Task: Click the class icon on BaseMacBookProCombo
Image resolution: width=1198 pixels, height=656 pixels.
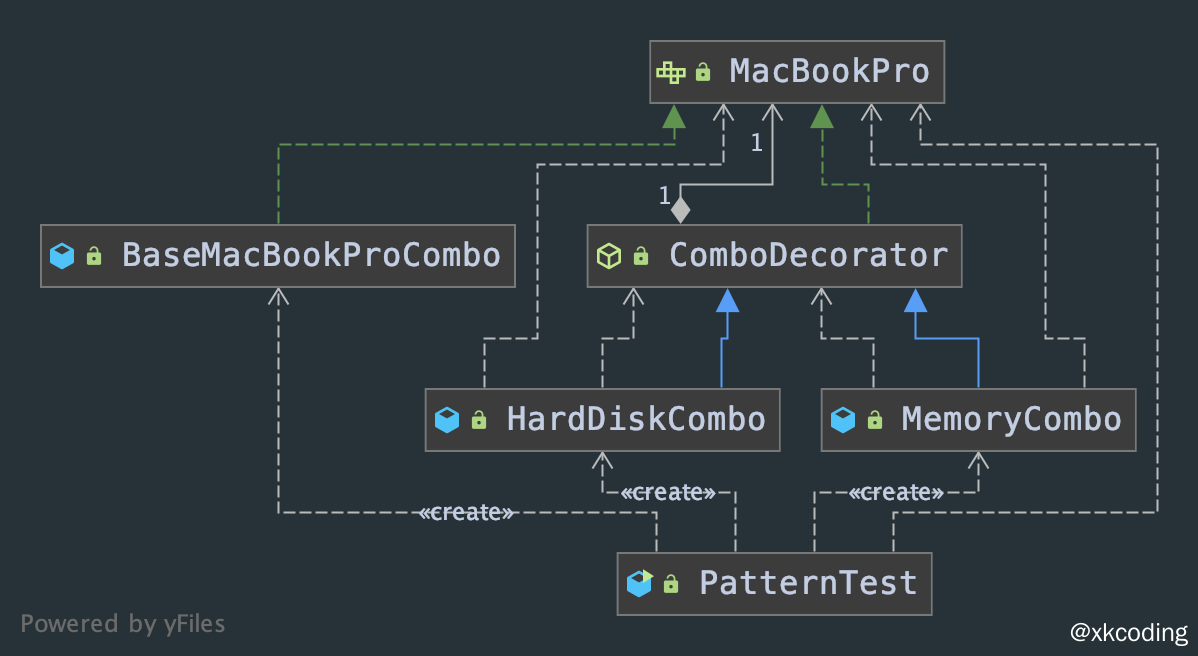Action: pos(61,256)
